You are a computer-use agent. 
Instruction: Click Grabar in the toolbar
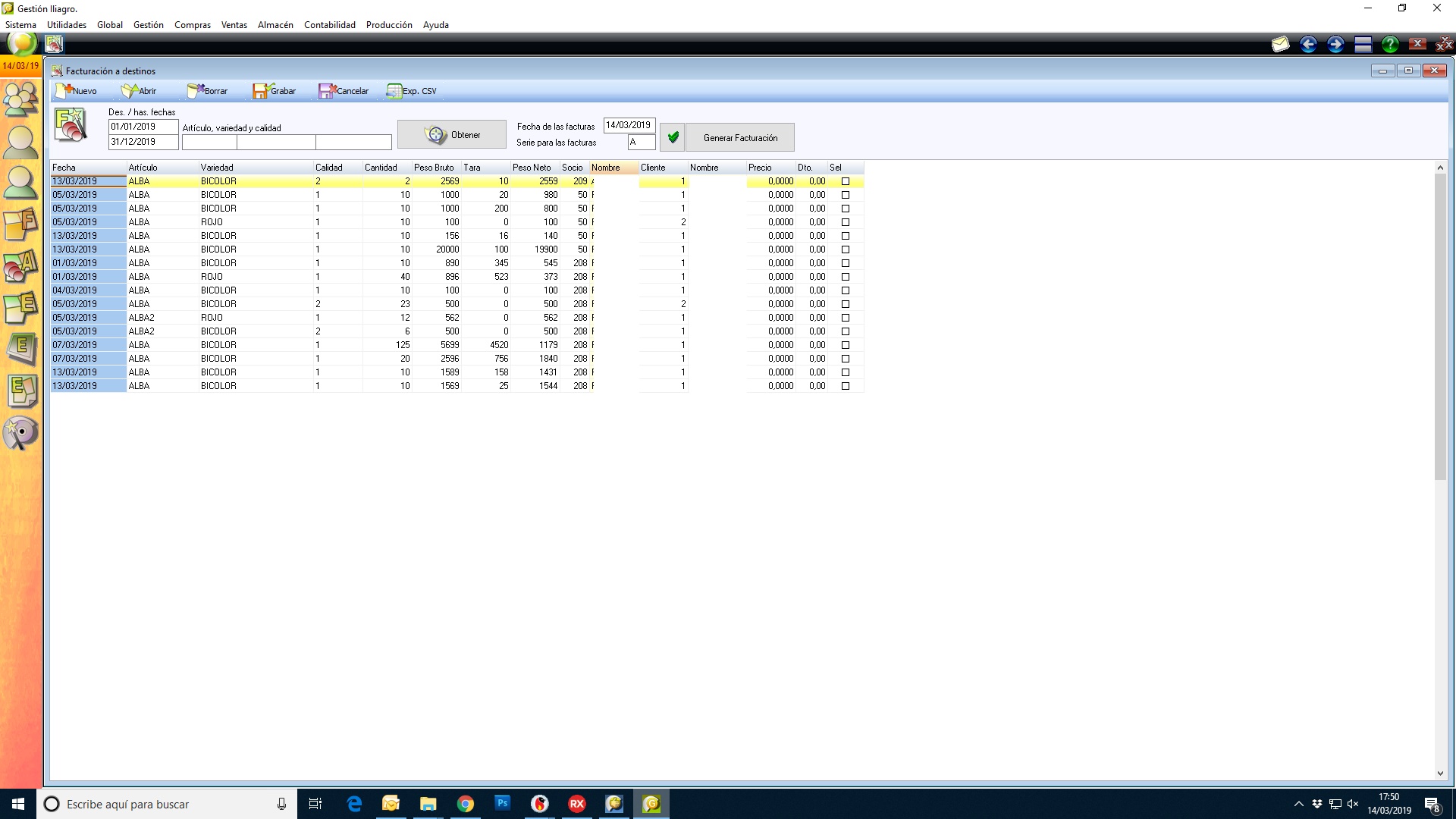coord(275,91)
